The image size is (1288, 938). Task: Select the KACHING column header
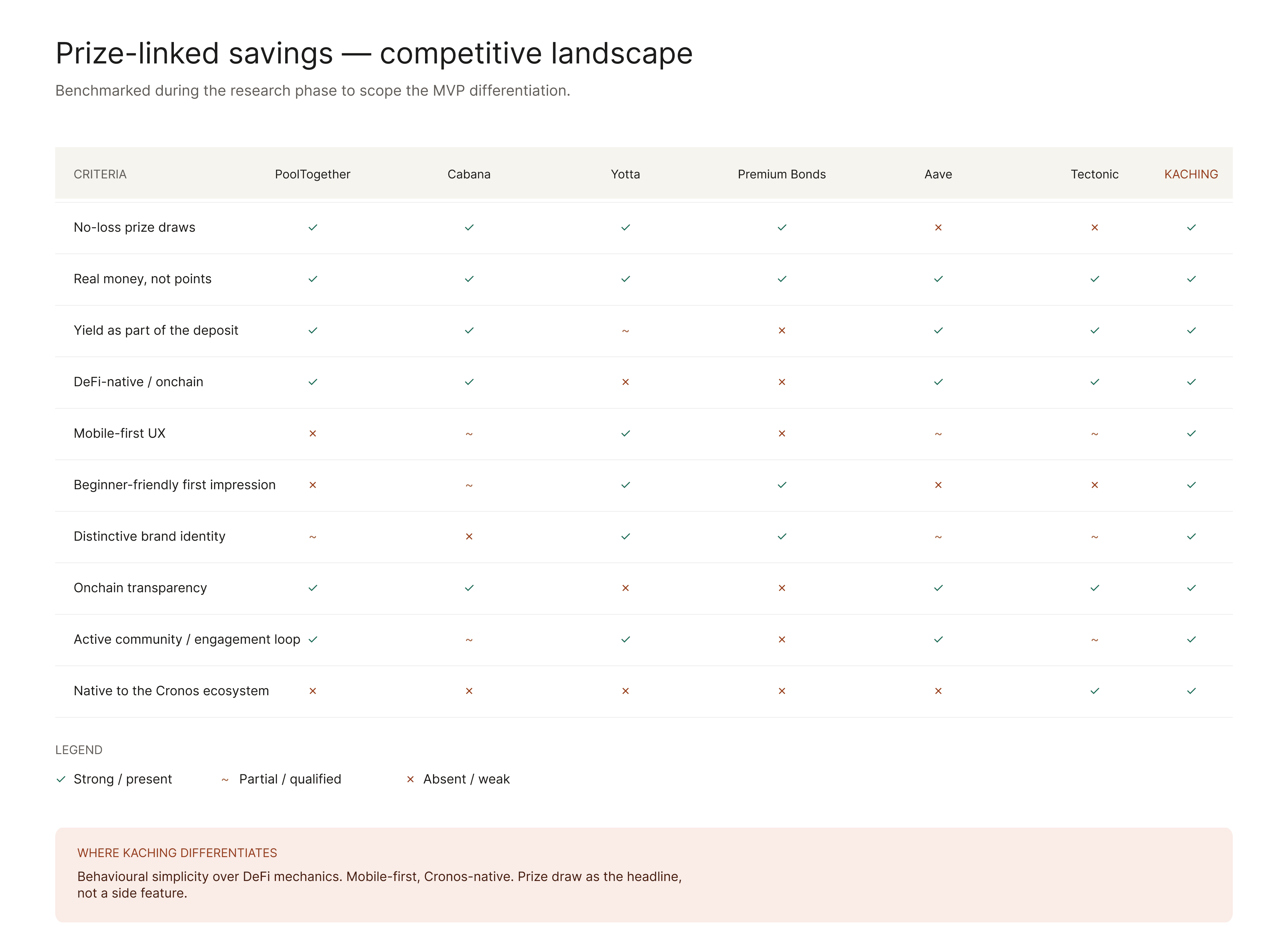pos(1191,174)
